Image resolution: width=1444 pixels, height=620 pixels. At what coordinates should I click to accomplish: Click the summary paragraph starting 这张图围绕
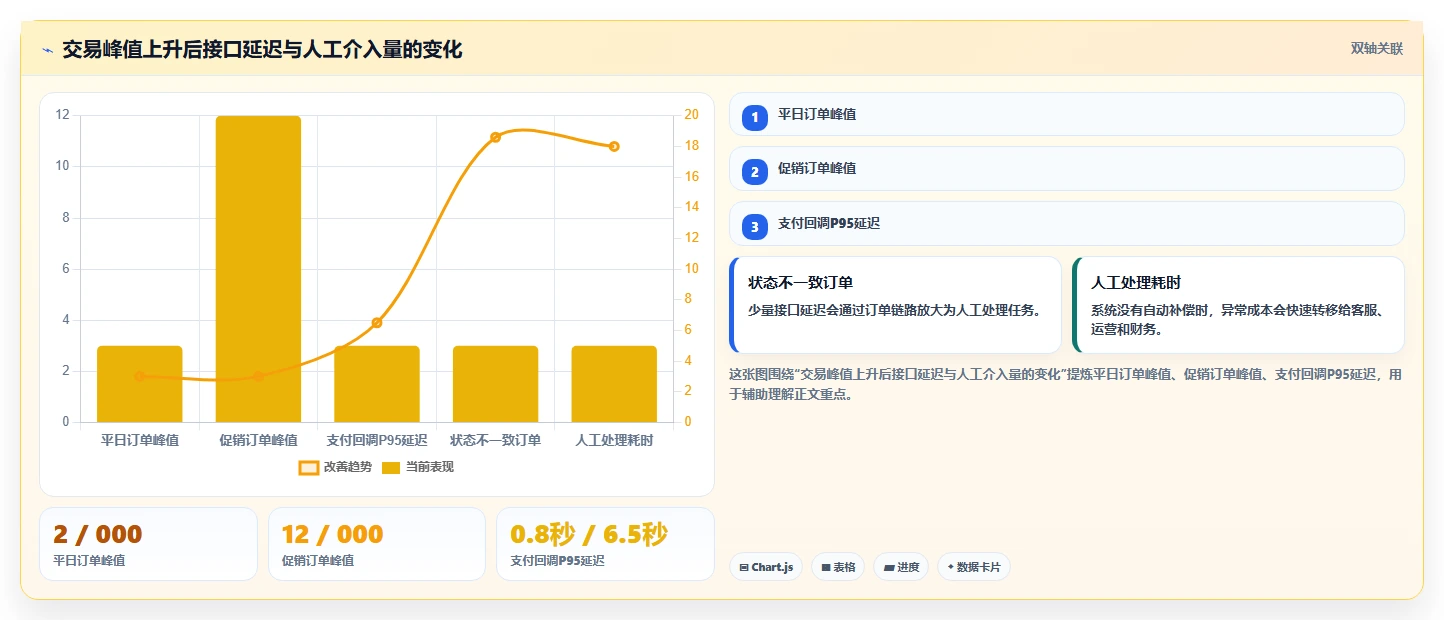[1066, 384]
